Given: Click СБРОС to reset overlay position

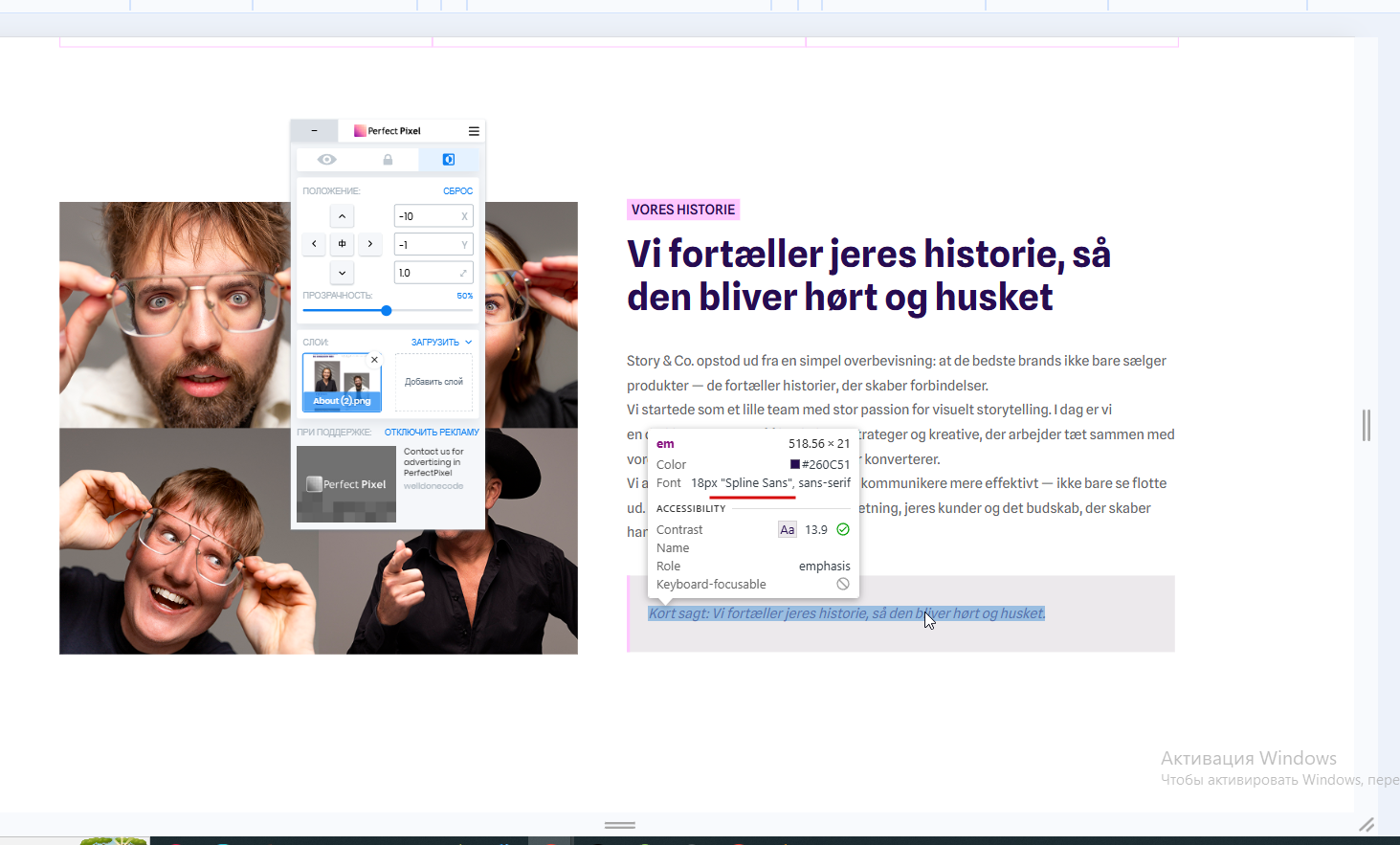Looking at the screenshot, I should click(457, 191).
